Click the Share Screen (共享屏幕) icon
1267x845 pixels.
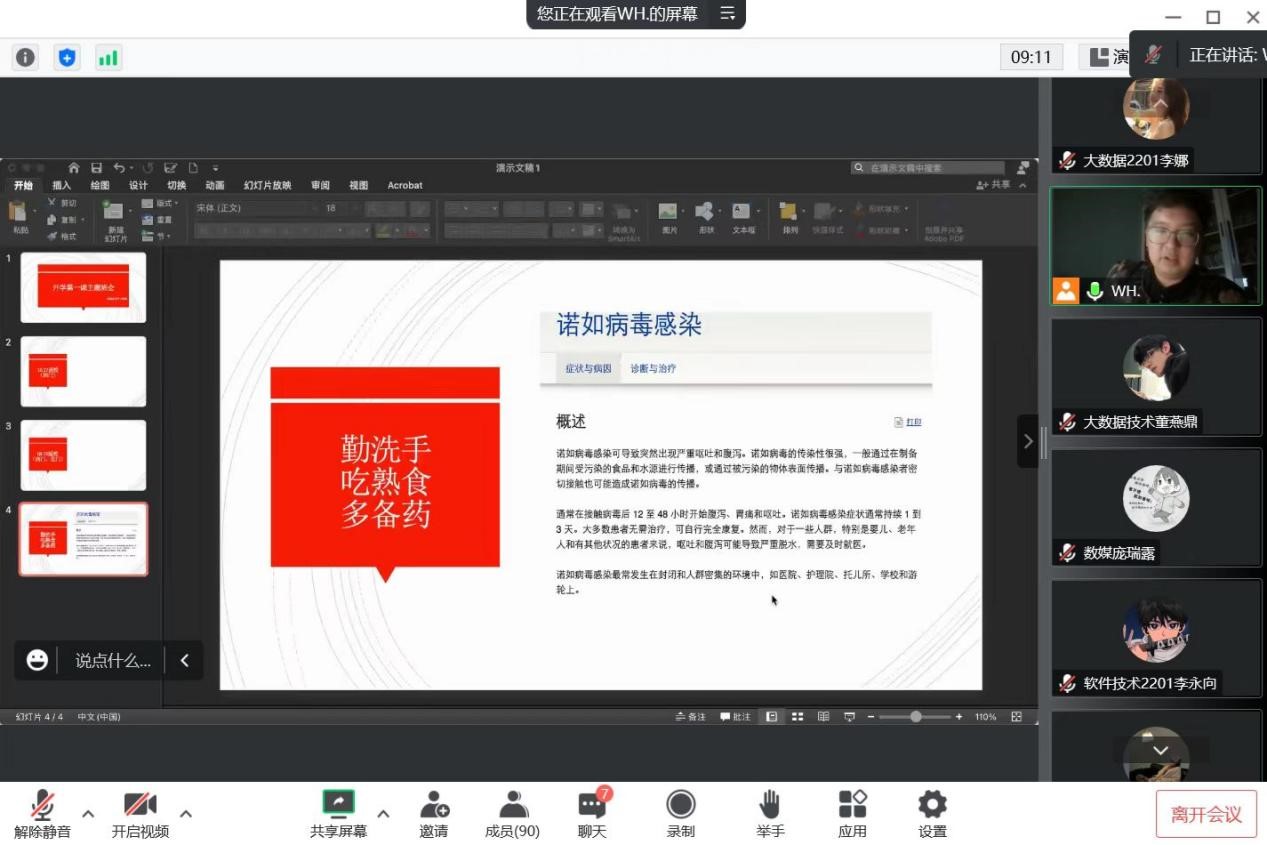coord(338,804)
